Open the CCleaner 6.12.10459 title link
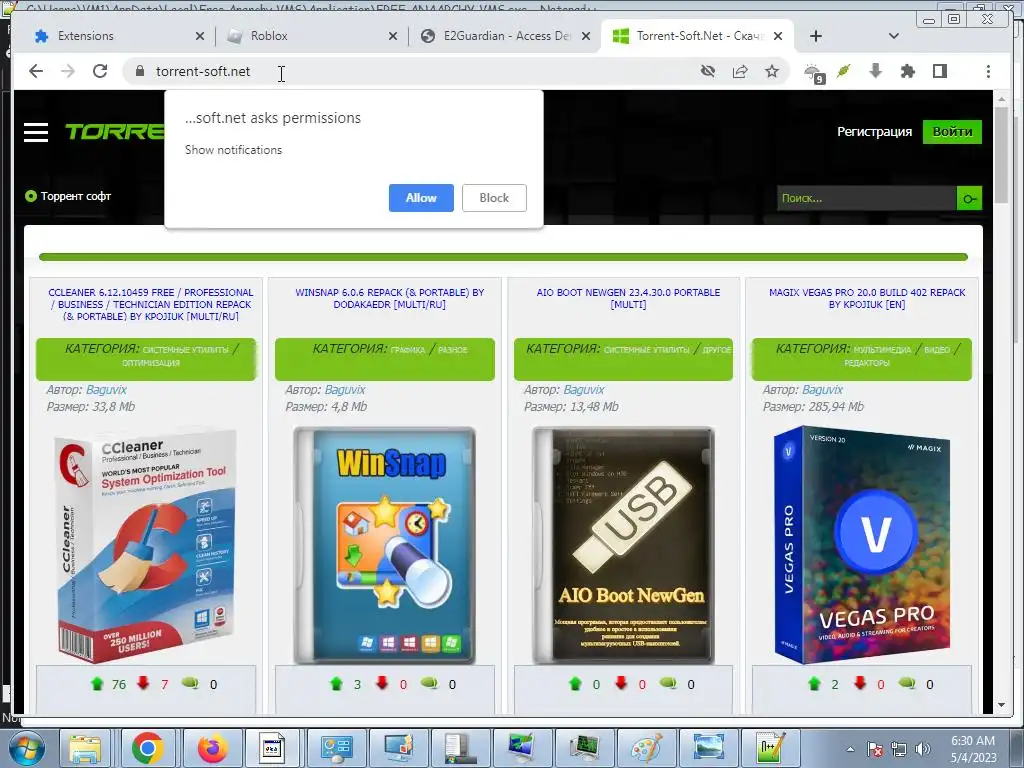1024x768 pixels. (x=151, y=304)
